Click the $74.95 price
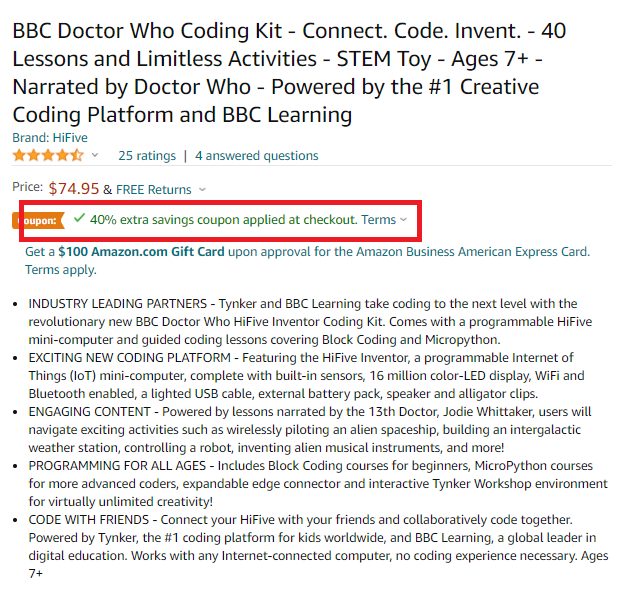Screen dimensions: 627x599 click(x=74, y=189)
